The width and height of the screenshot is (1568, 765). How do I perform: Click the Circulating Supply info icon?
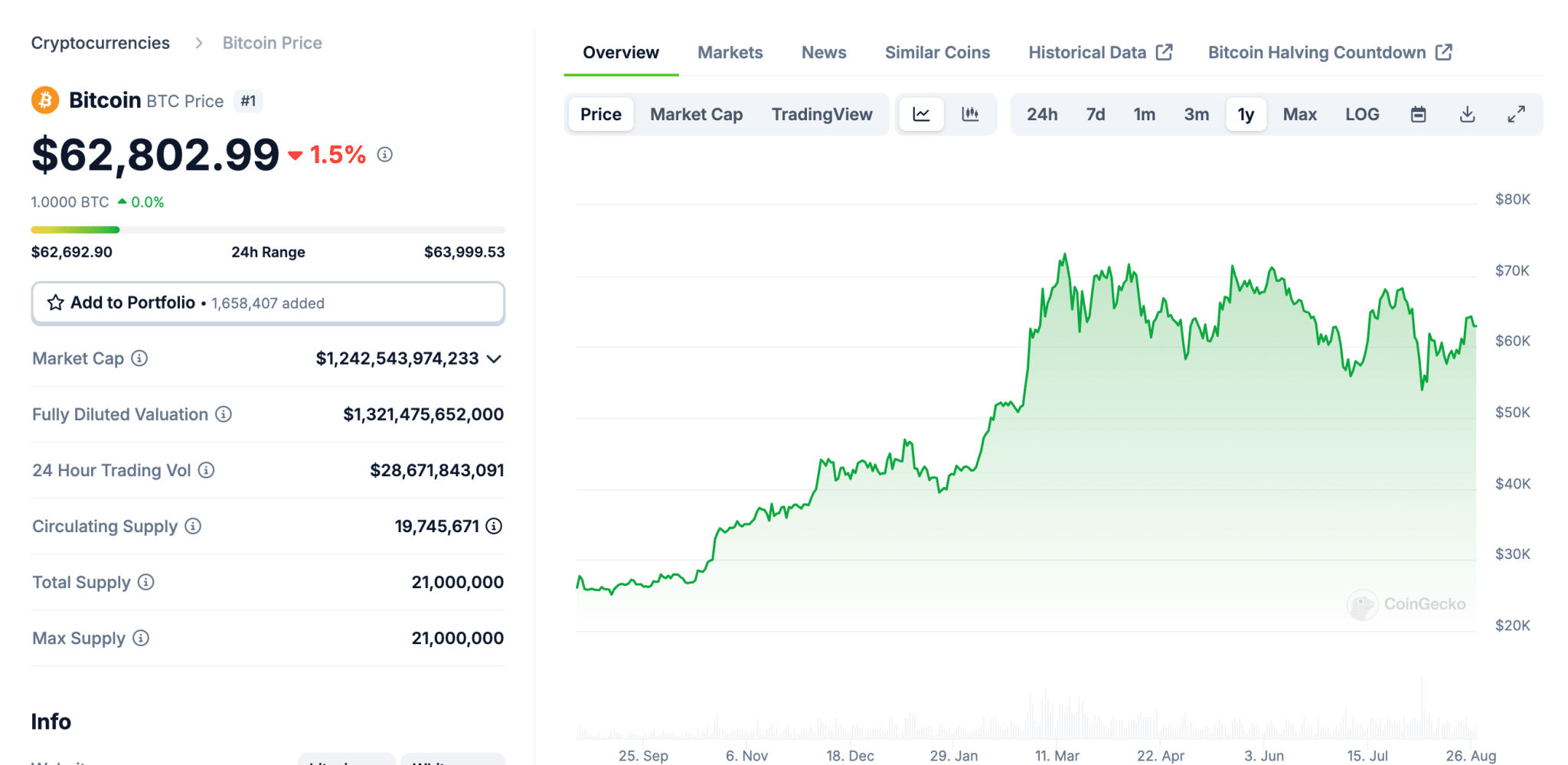pyautogui.click(x=193, y=526)
